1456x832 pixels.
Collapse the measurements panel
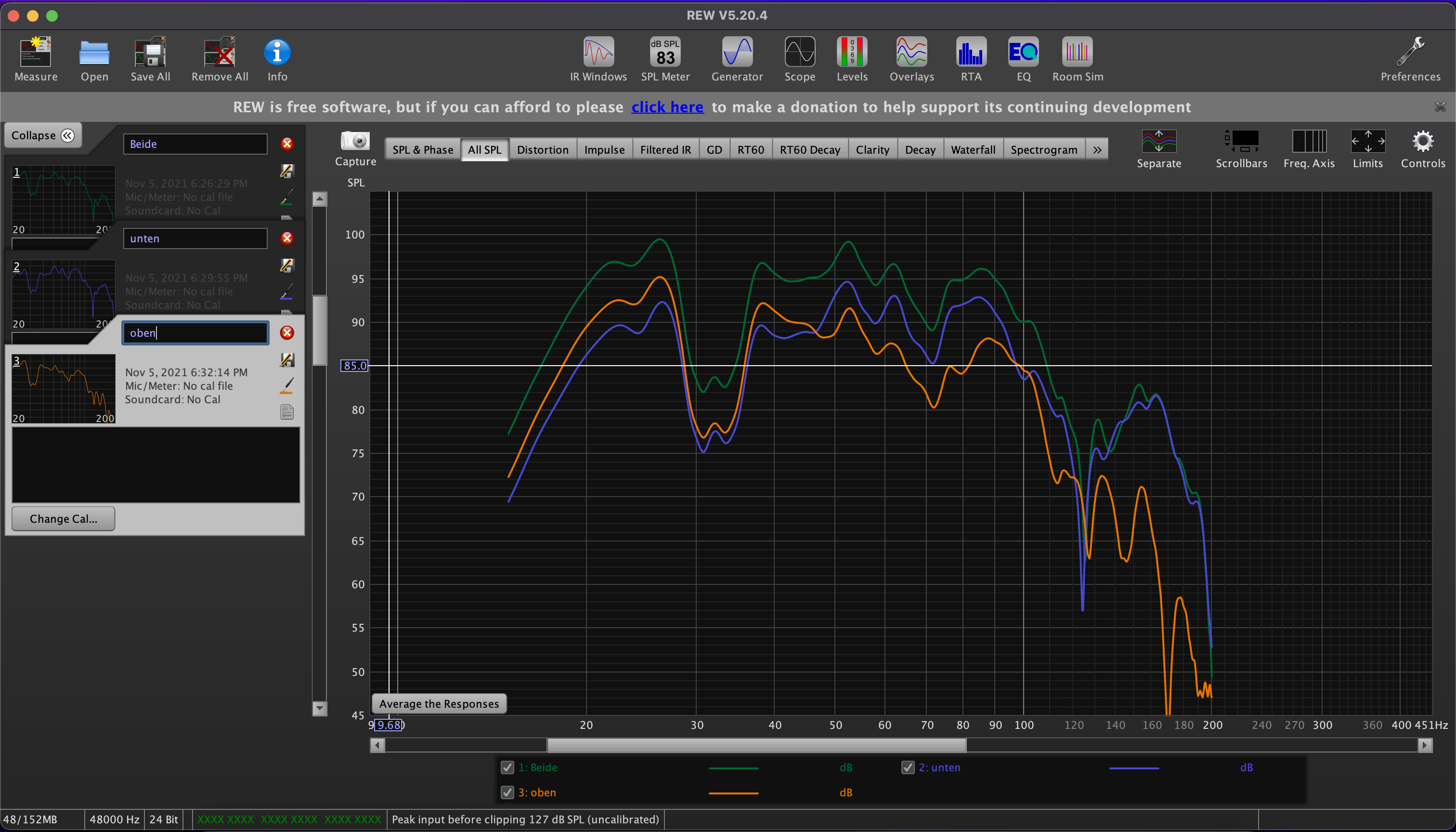pyautogui.click(x=43, y=135)
